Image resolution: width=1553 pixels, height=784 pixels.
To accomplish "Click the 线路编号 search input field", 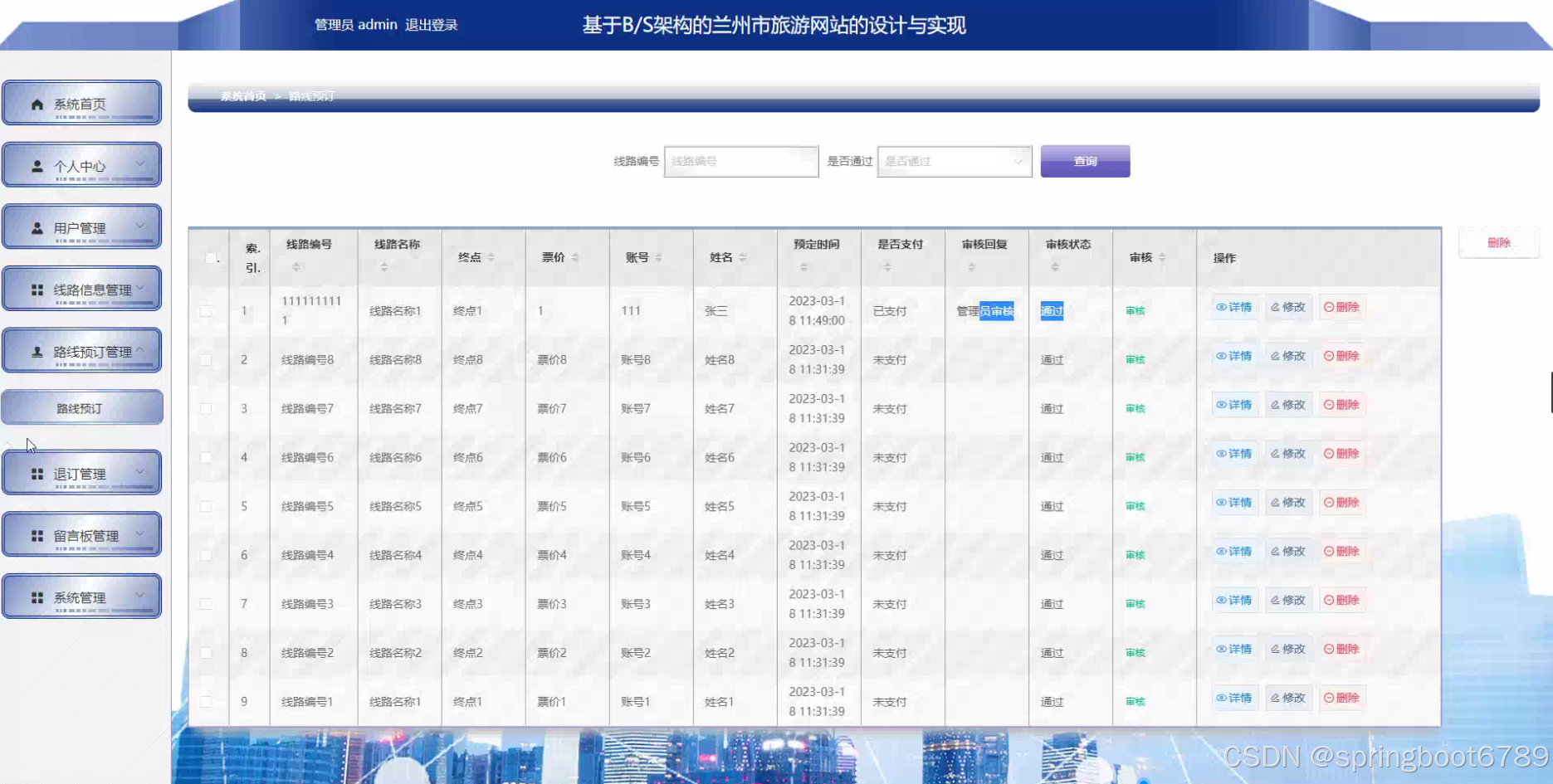I will point(741,161).
